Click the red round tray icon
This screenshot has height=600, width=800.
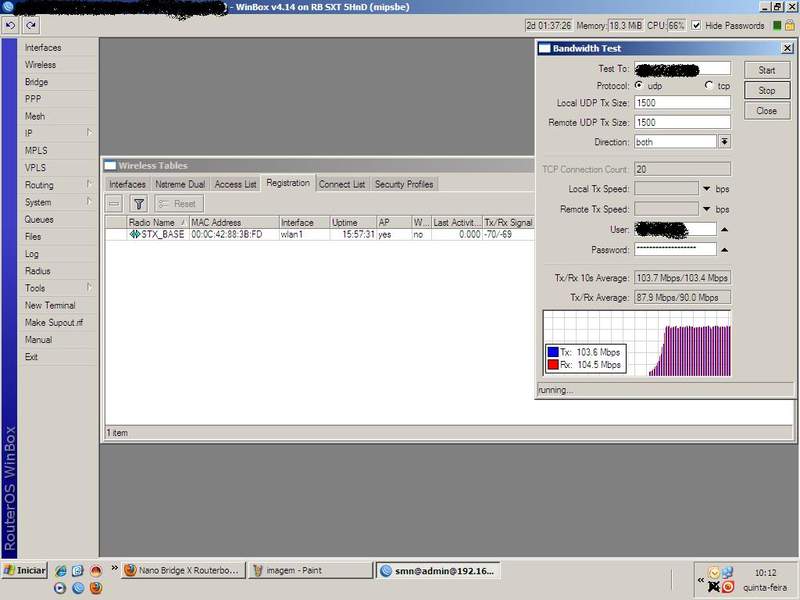point(729,587)
